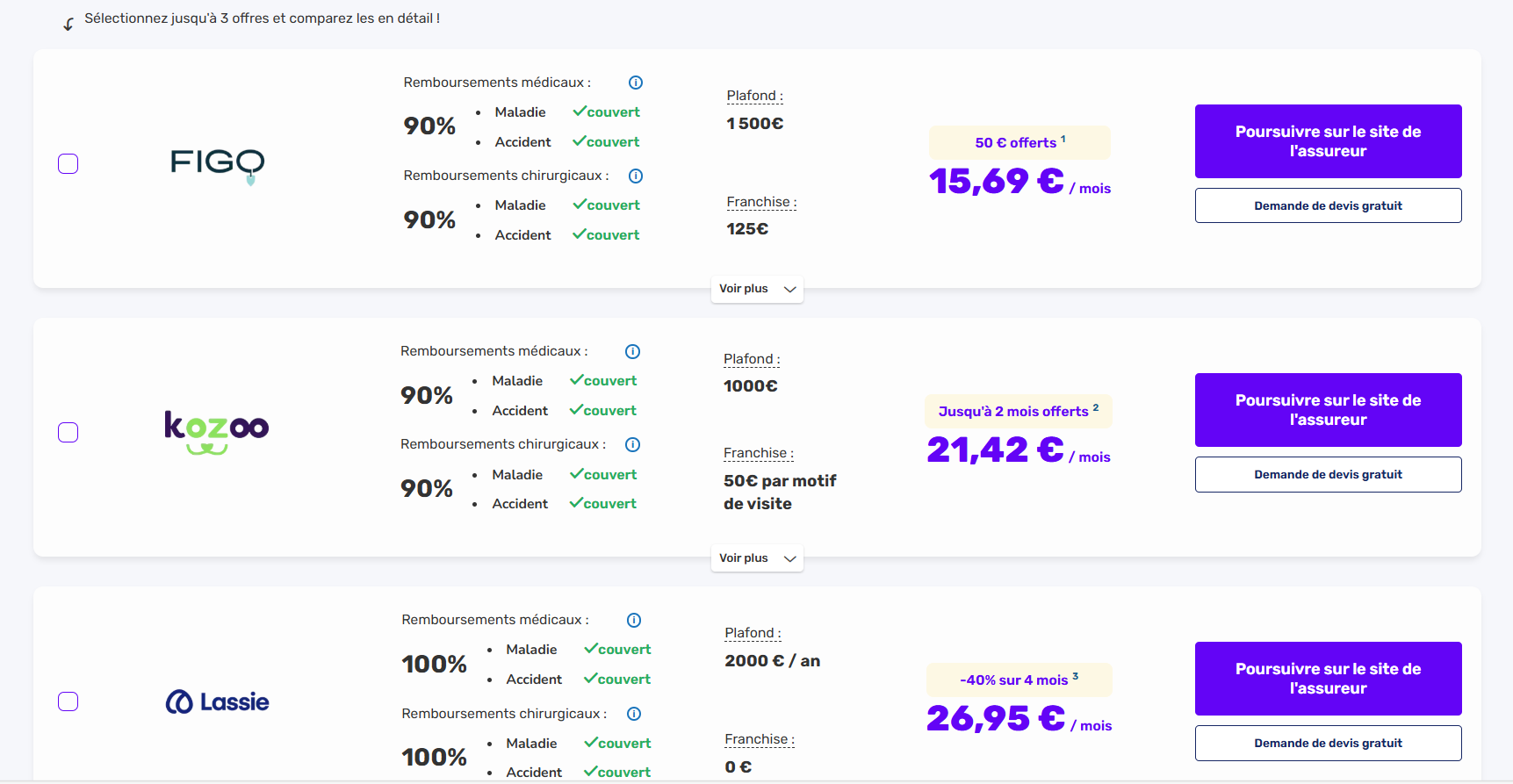Select the Lassie offer for comparison
Viewport: 1513px width, 784px height.
point(68,701)
